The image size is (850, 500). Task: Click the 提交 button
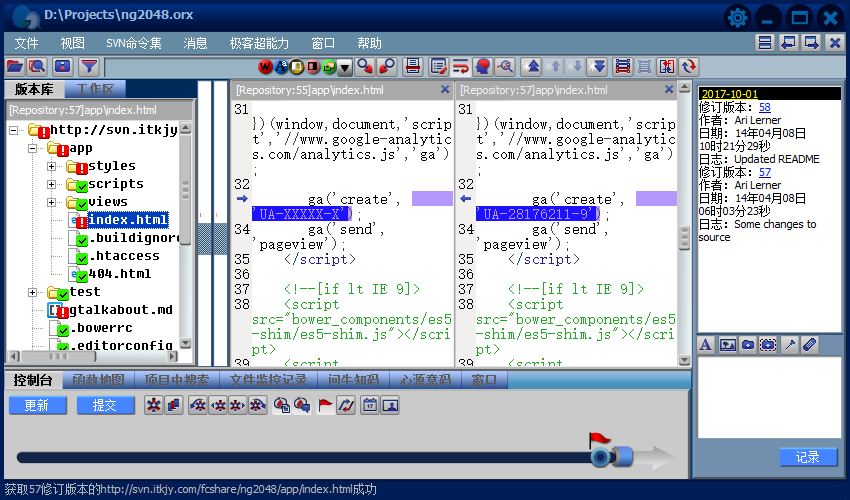point(105,405)
